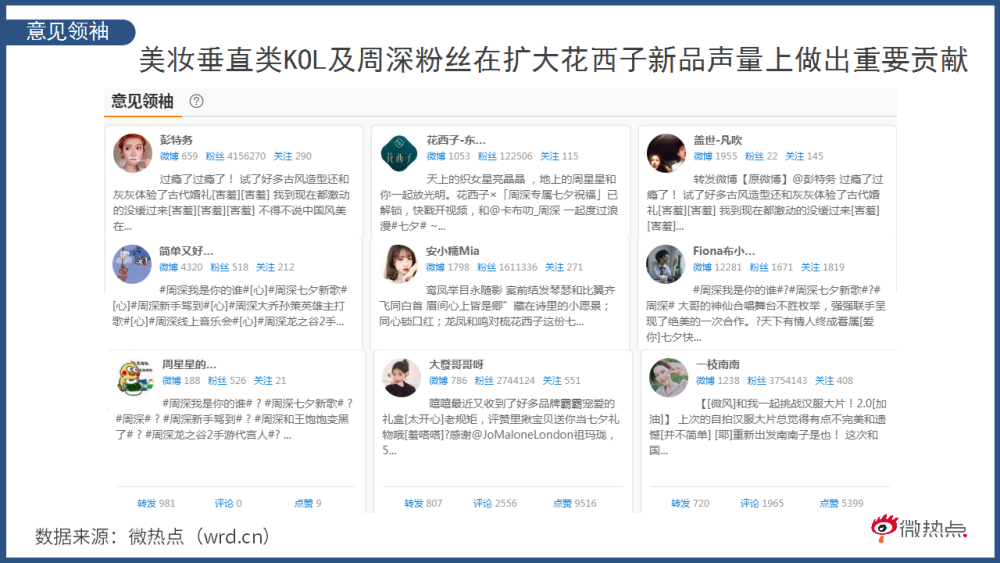Image resolution: width=1000 pixels, height=563 pixels.
Task: Click 评论 2556 on 大凳哥哥呀's post
Action: coord(495,503)
